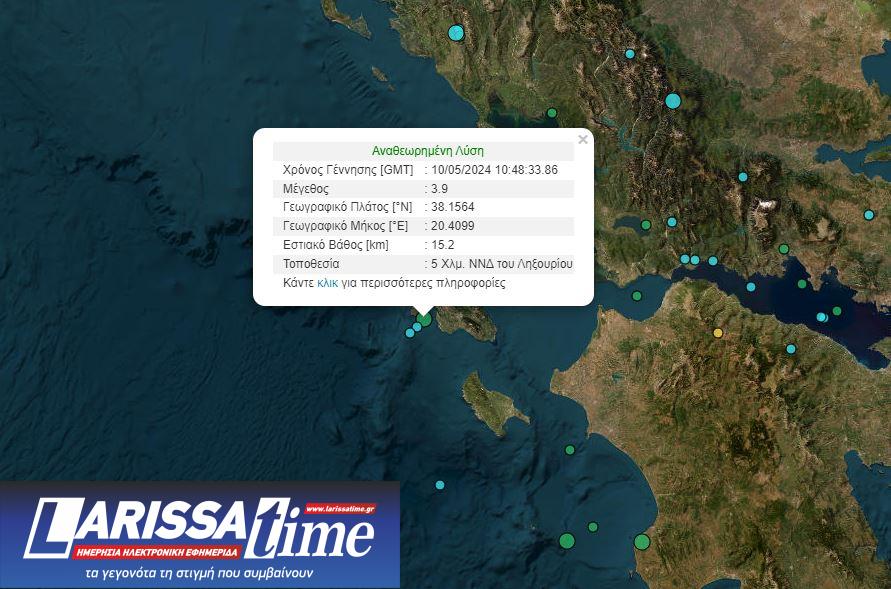
Task: Select cyan marker at the far right map edge
Action: 869,215
